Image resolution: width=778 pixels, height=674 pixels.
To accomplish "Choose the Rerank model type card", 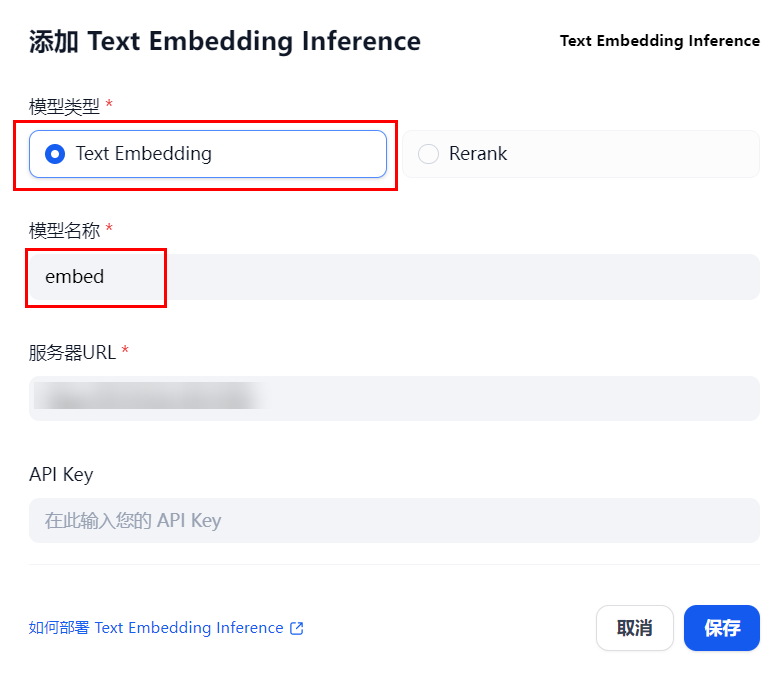I will (581, 154).
